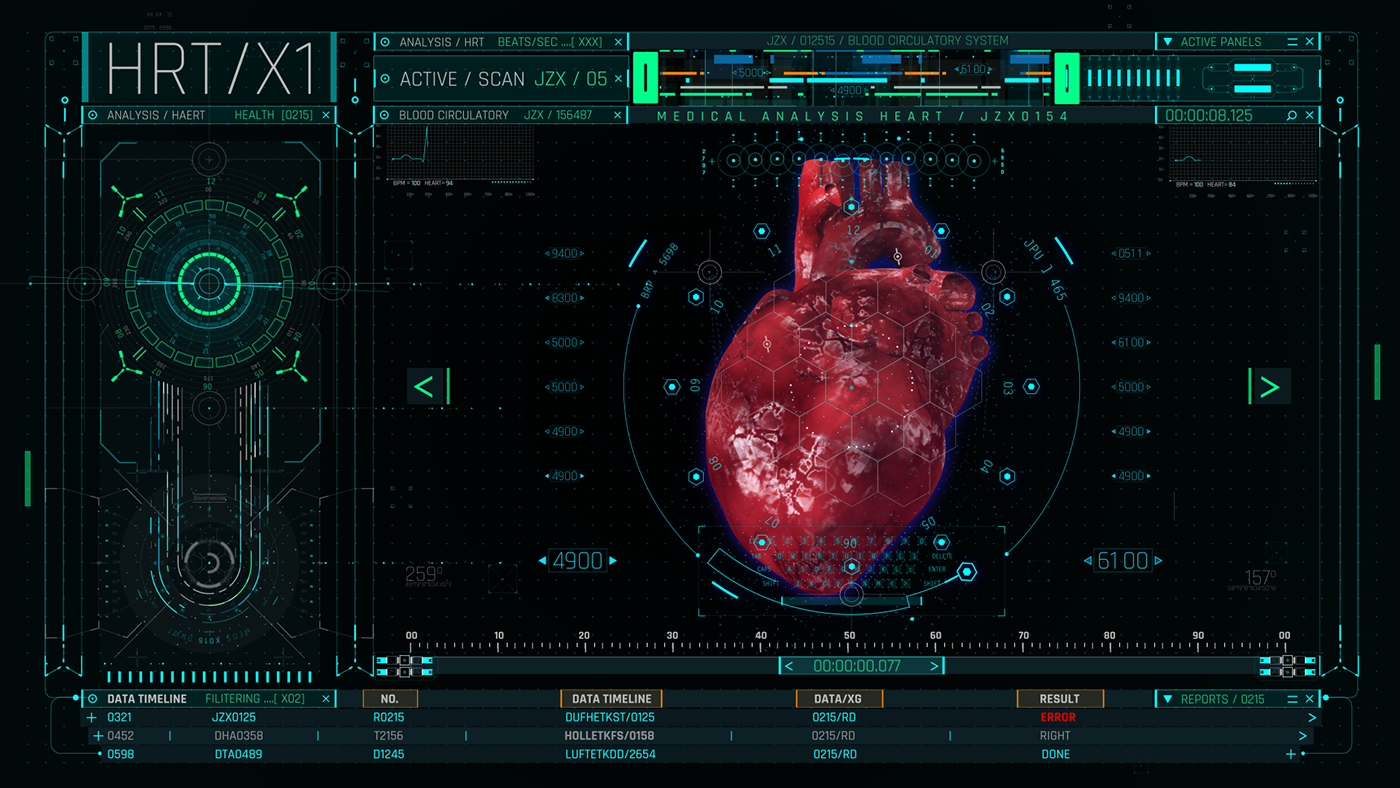1400x788 pixels.
Task: Sort by the DATA/XG column header
Action: pos(838,699)
